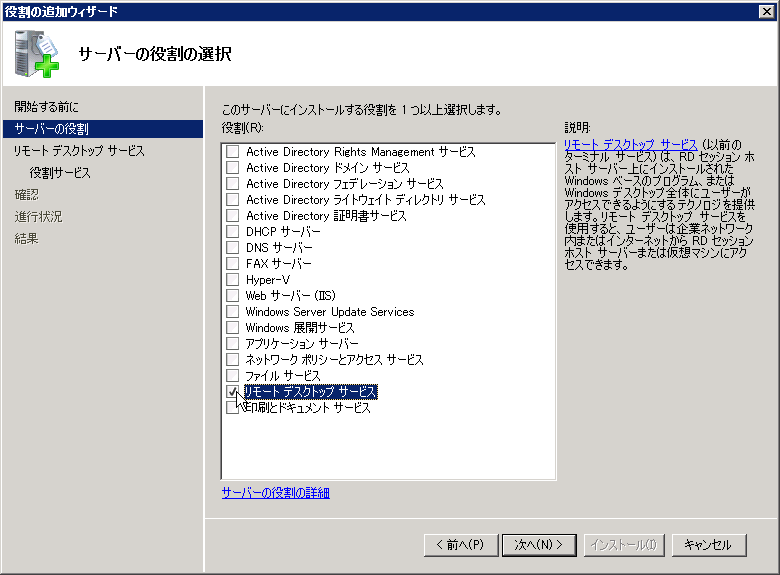Check ネットワーク ポリシーとアクセス サービス checkbox
780x575 pixels.
[x=232, y=359]
